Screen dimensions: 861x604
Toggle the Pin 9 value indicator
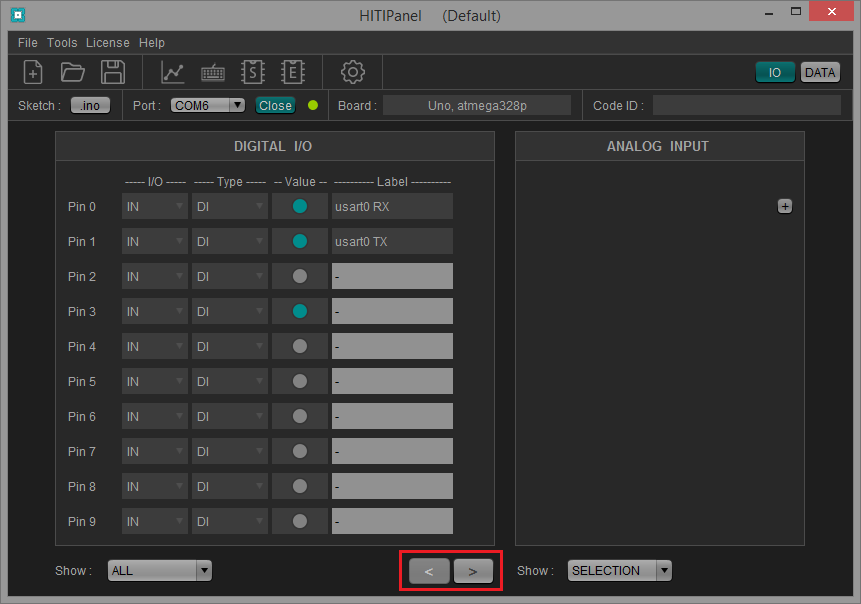pos(300,521)
